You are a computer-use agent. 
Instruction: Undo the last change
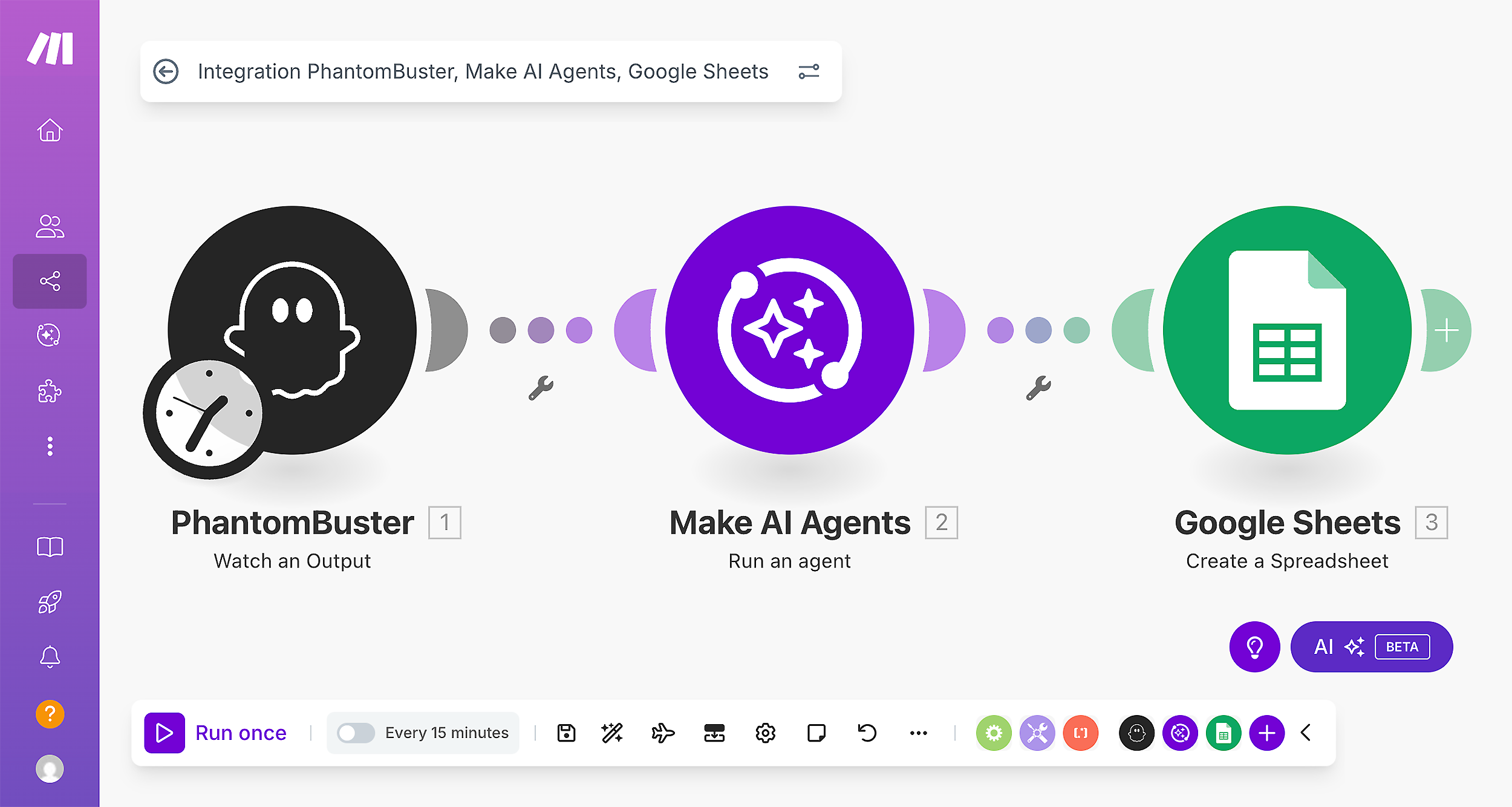point(867,733)
